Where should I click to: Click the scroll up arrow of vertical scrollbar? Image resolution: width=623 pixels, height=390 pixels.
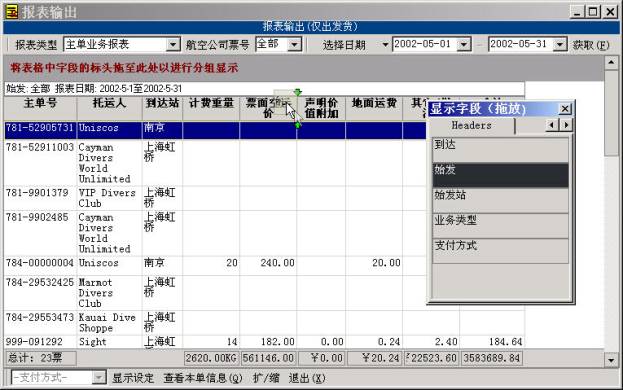pos(611,62)
